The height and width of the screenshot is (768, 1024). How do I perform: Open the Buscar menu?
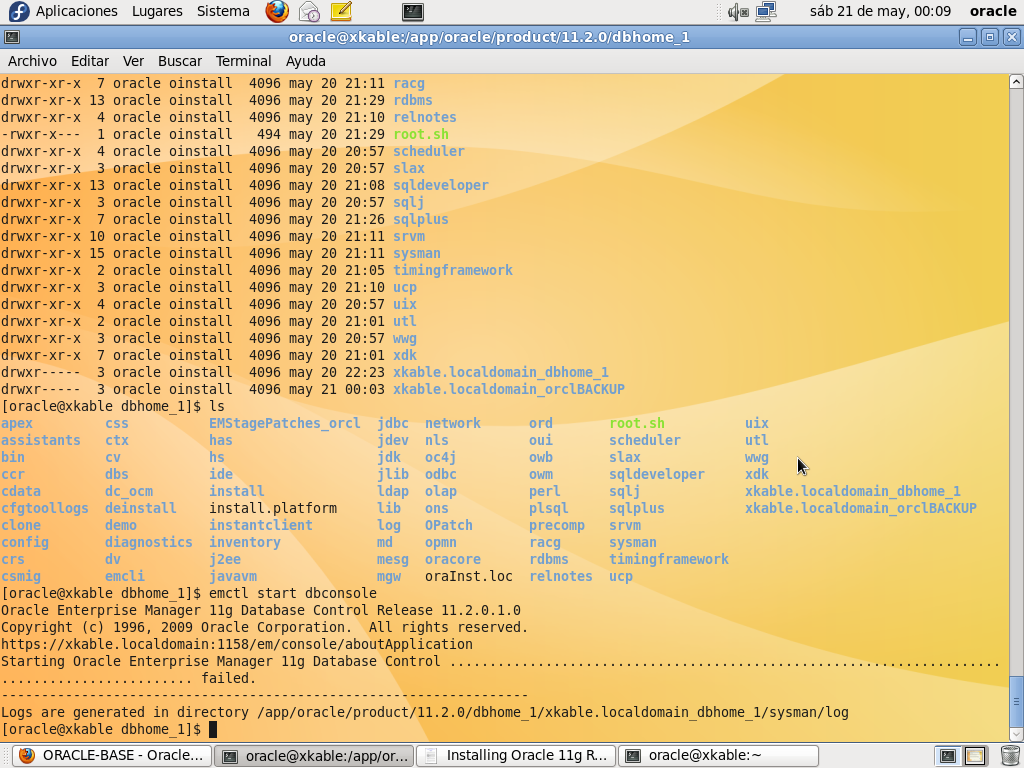180,61
